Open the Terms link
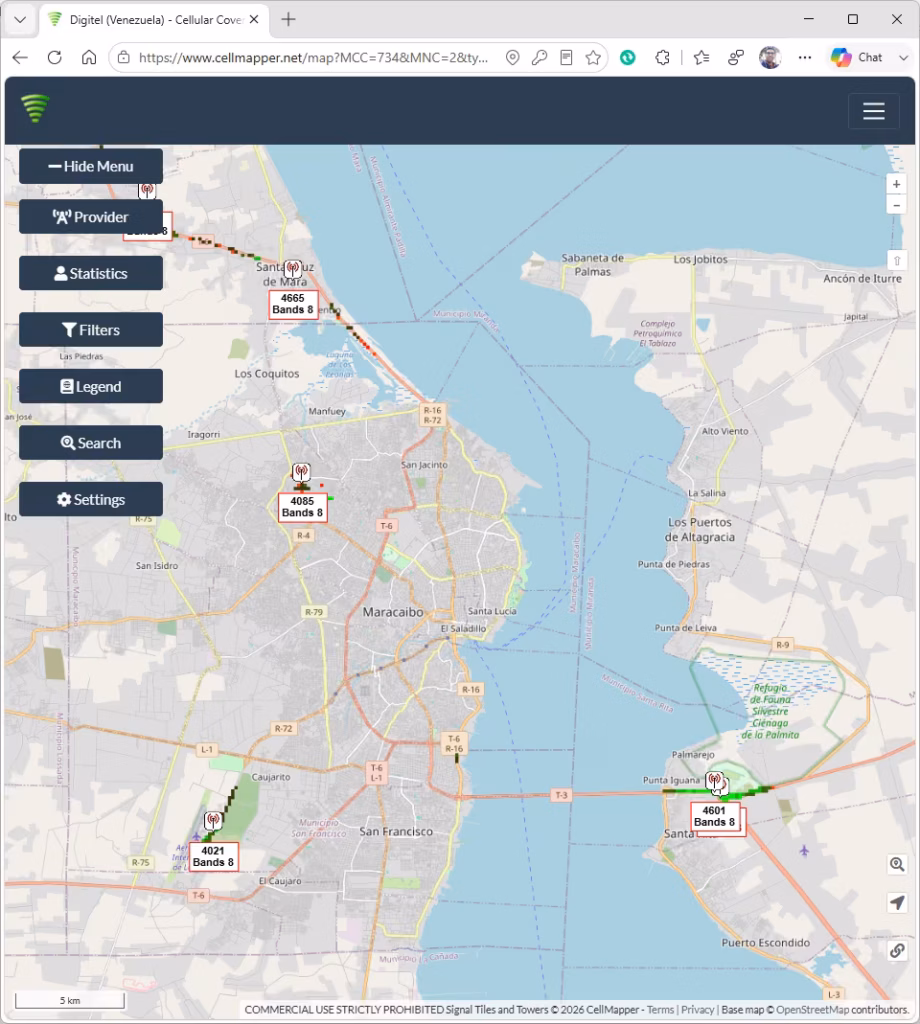 pyautogui.click(x=660, y=1010)
